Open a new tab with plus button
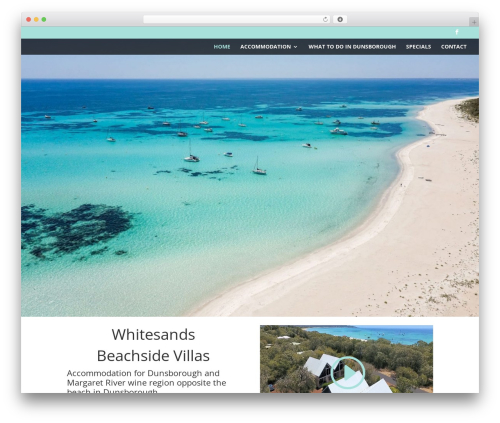 click(474, 22)
